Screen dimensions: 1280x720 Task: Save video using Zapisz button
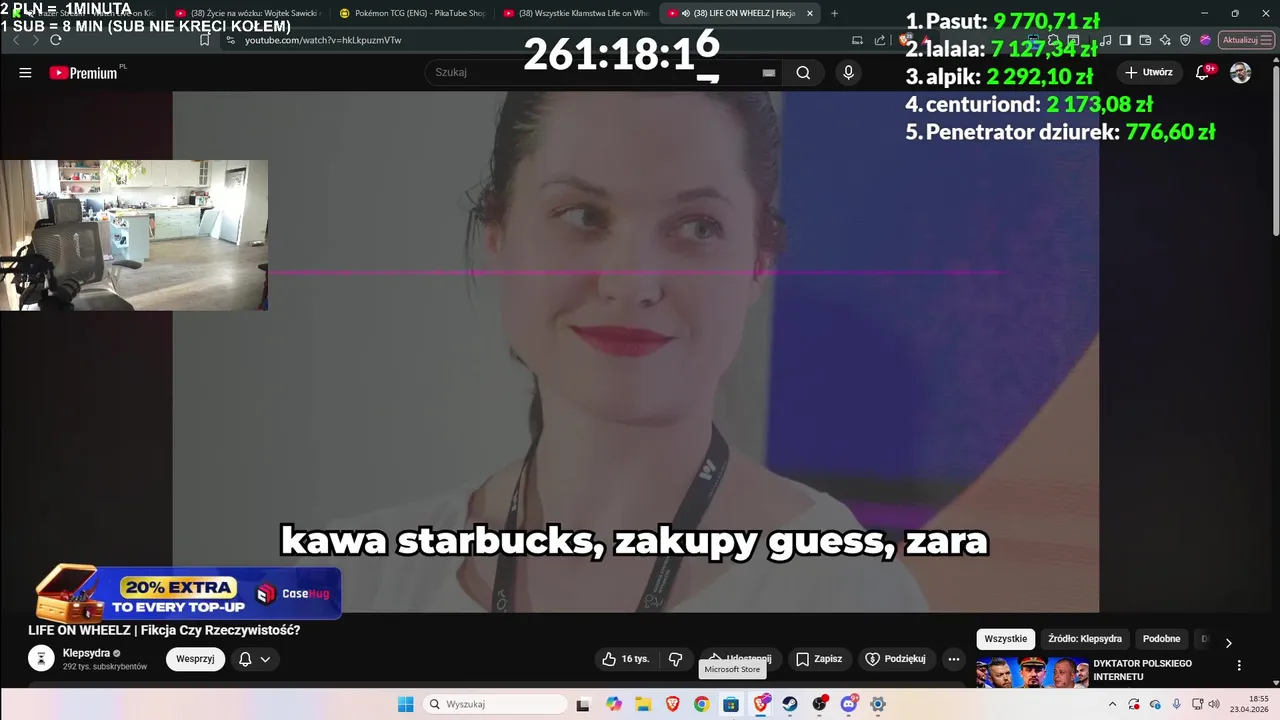(819, 659)
